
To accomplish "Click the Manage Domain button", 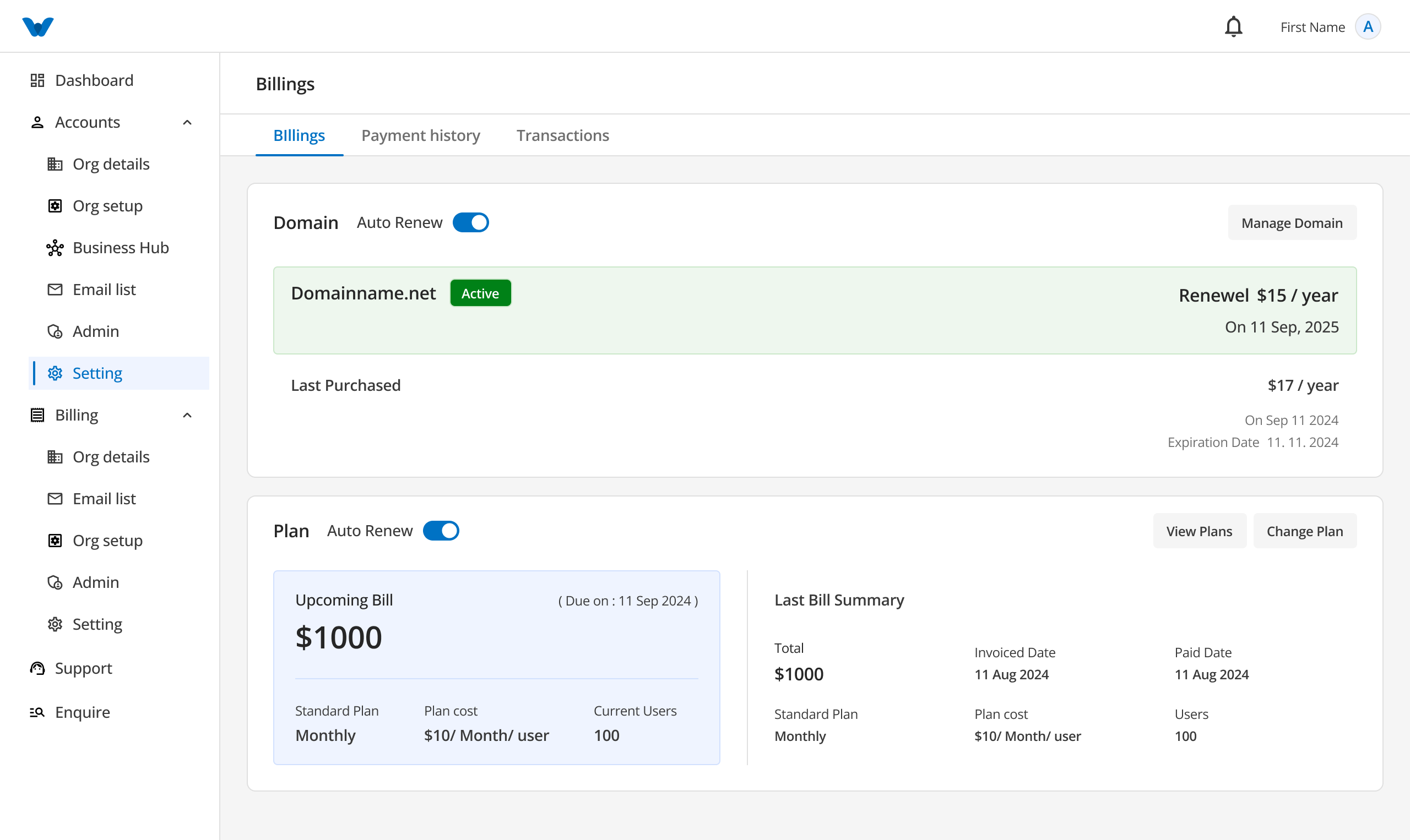I will (1292, 222).
